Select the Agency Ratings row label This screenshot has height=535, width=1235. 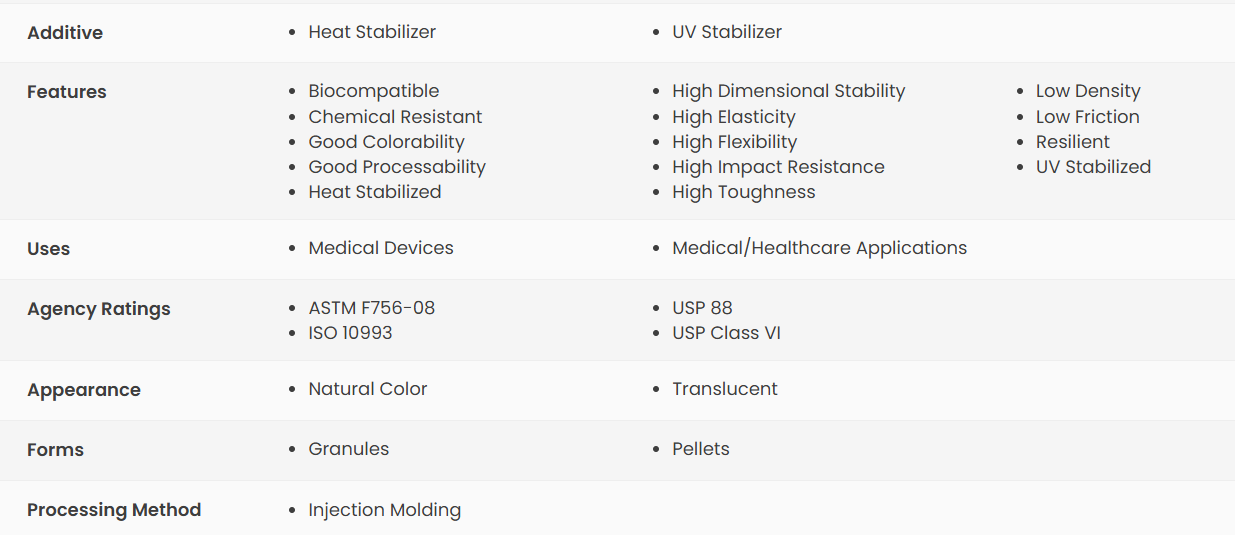99,309
